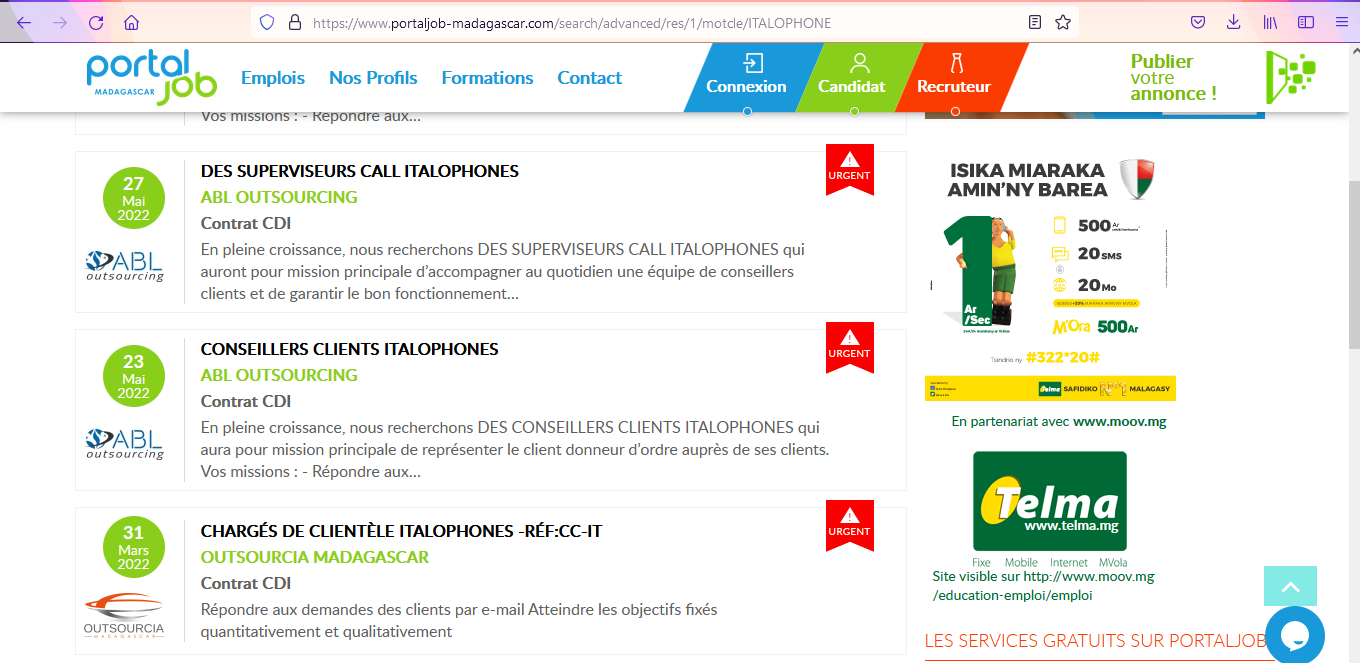
Task: Open the downloads arrow icon
Action: [x=1234, y=22]
